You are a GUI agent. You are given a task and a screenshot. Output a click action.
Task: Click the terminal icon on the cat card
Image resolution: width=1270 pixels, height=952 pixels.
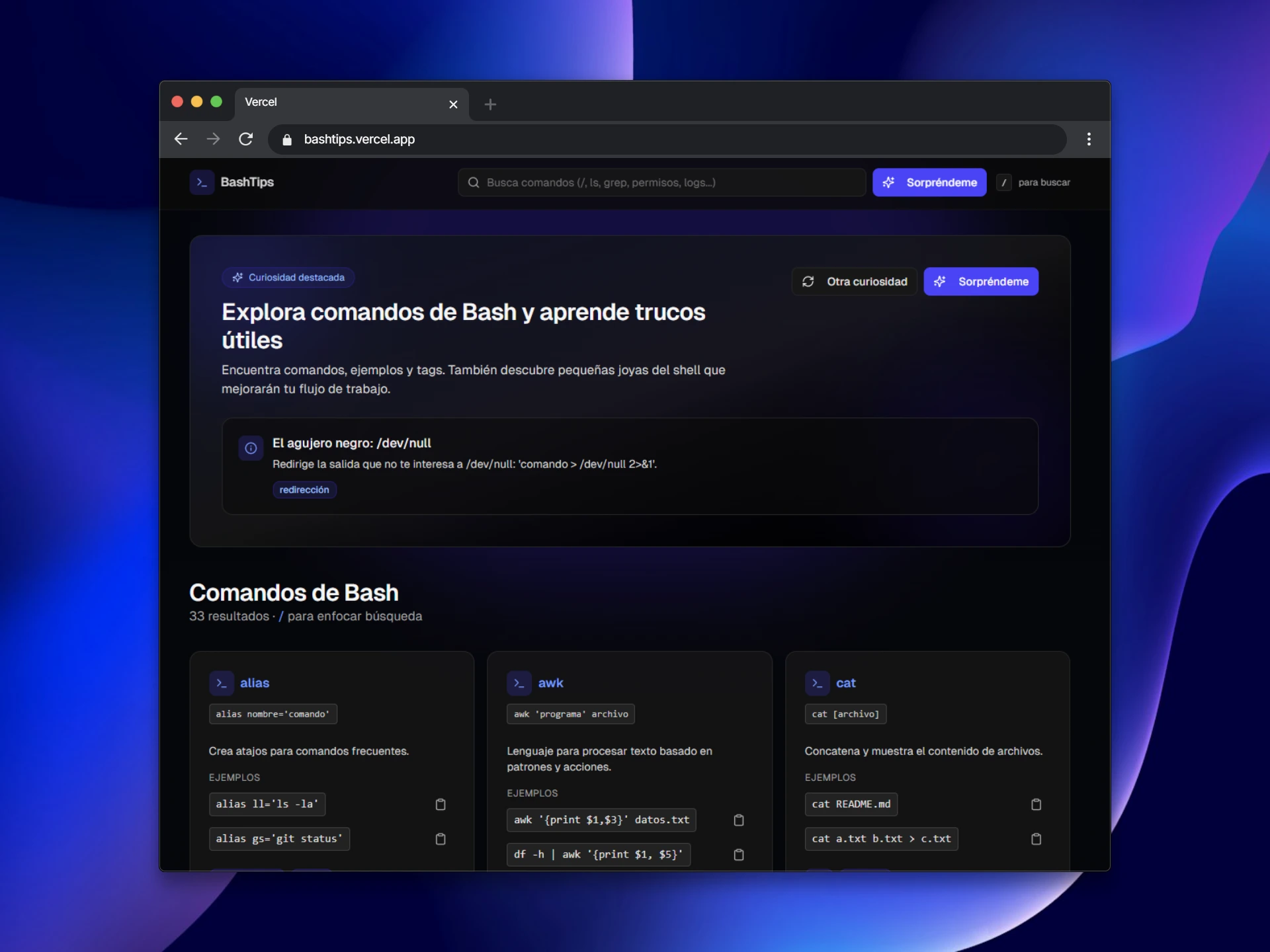coord(817,683)
